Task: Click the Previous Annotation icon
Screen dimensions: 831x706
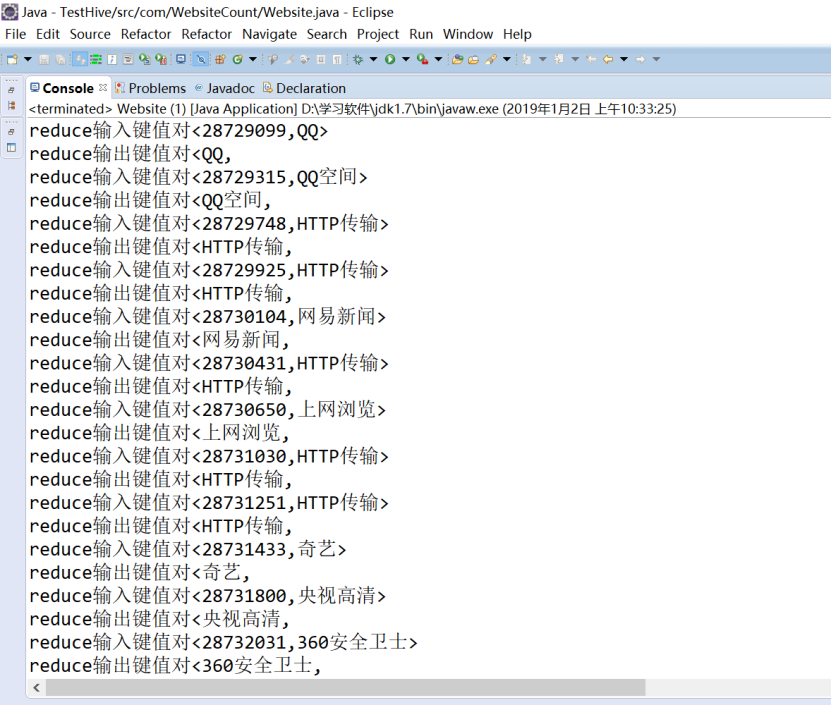Action: [559, 59]
